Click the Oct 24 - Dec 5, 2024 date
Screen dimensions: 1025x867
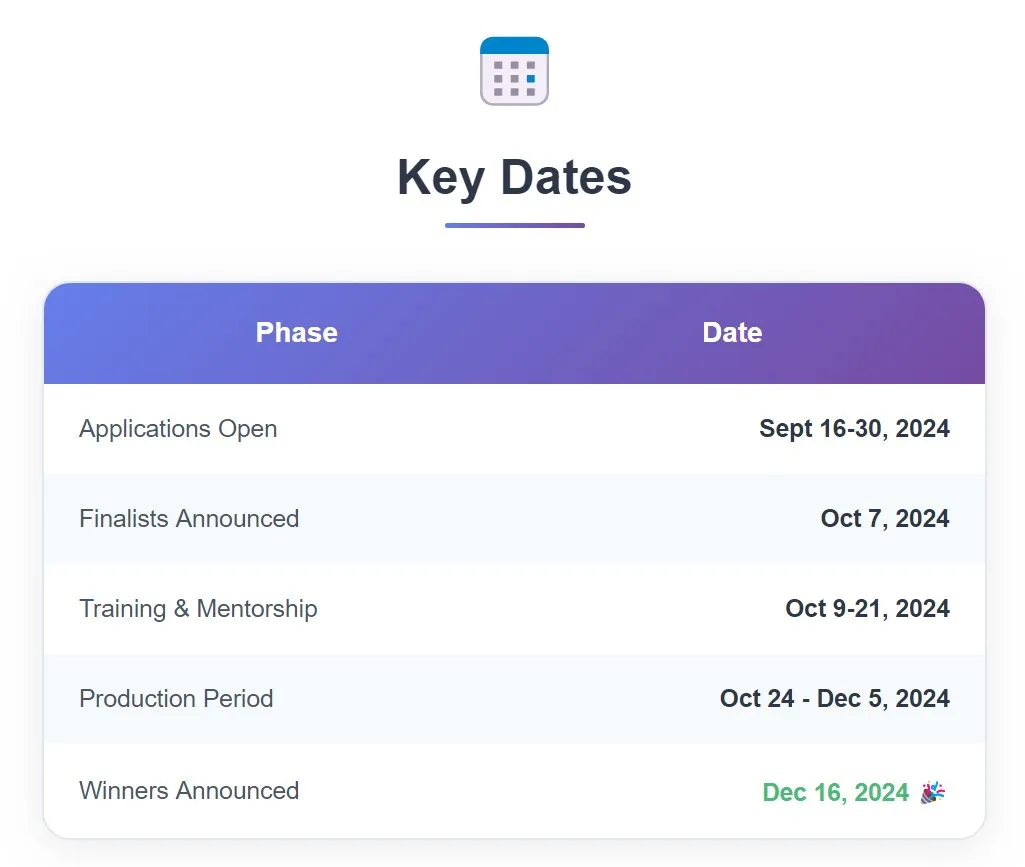click(834, 699)
